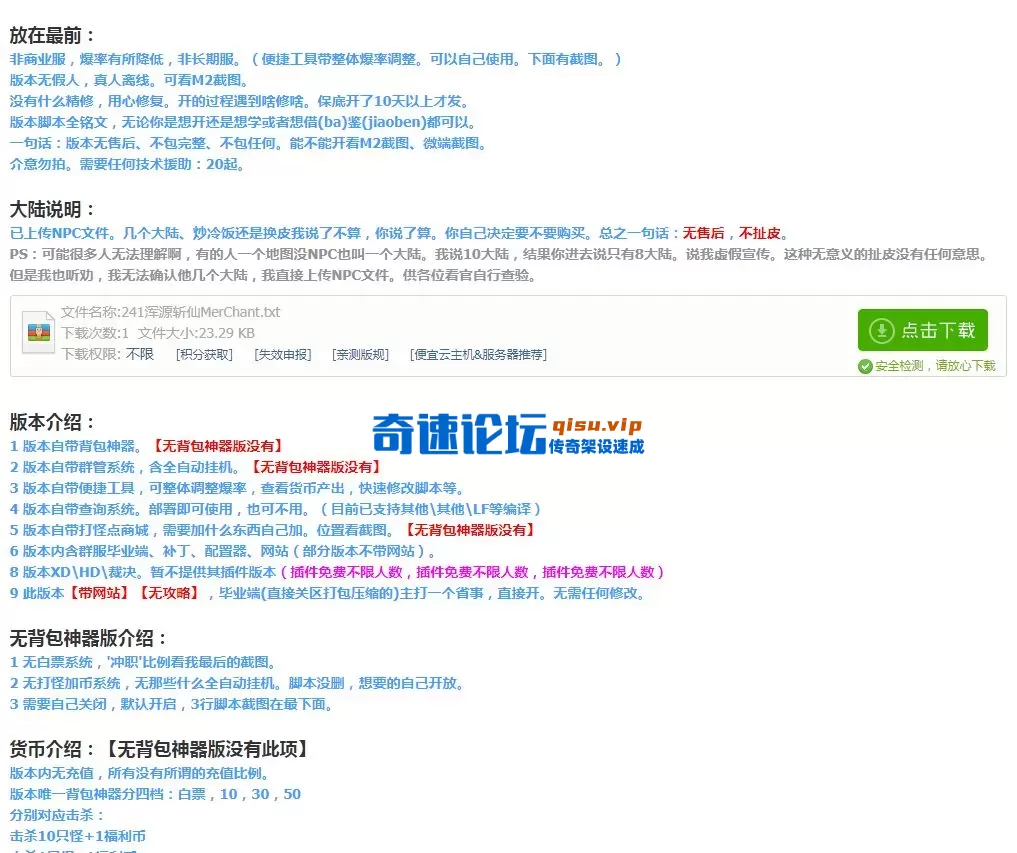Click the green 点击下载 download button

coord(921,330)
